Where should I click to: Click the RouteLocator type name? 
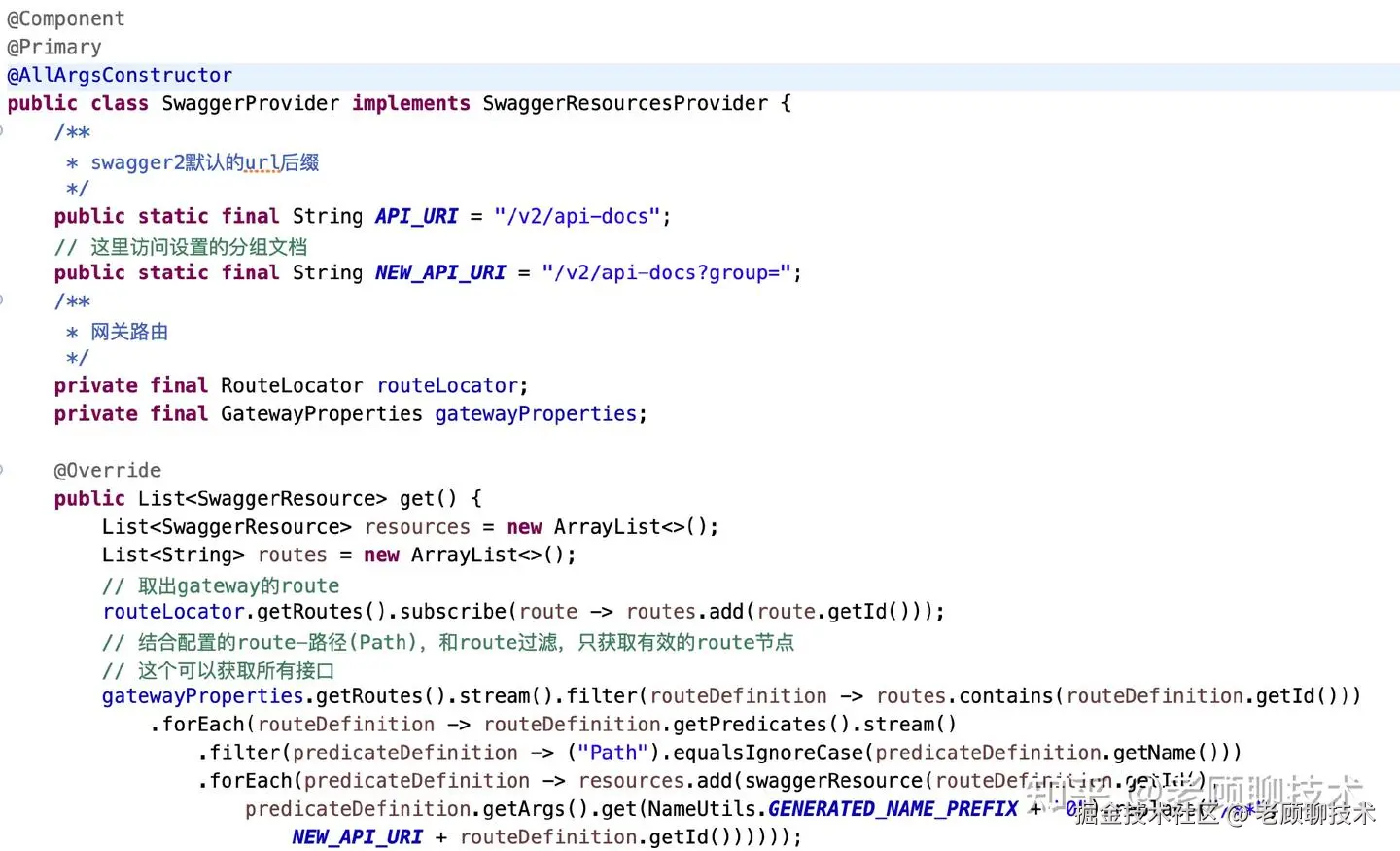coord(292,385)
